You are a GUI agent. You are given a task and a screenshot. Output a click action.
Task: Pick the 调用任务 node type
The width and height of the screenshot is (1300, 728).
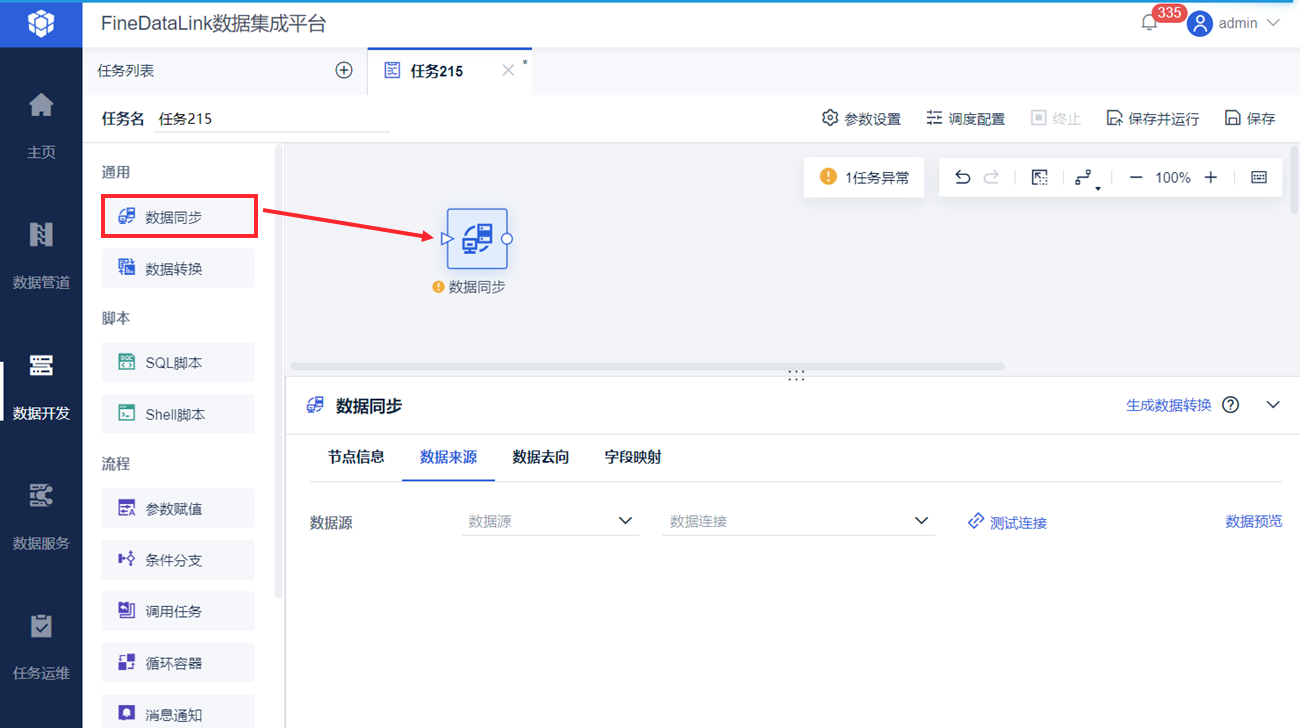(x=179, y=611)
